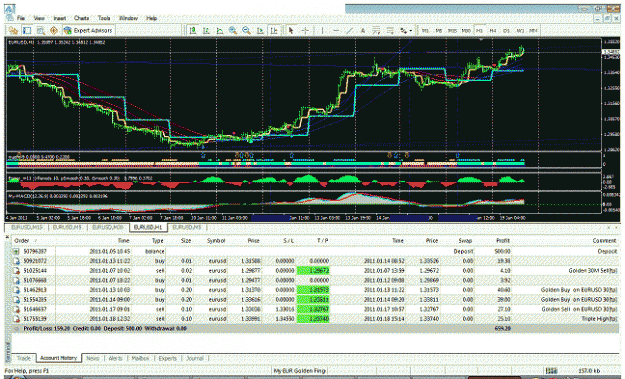
Task: Open the File menu
Action: coord(21,18)
